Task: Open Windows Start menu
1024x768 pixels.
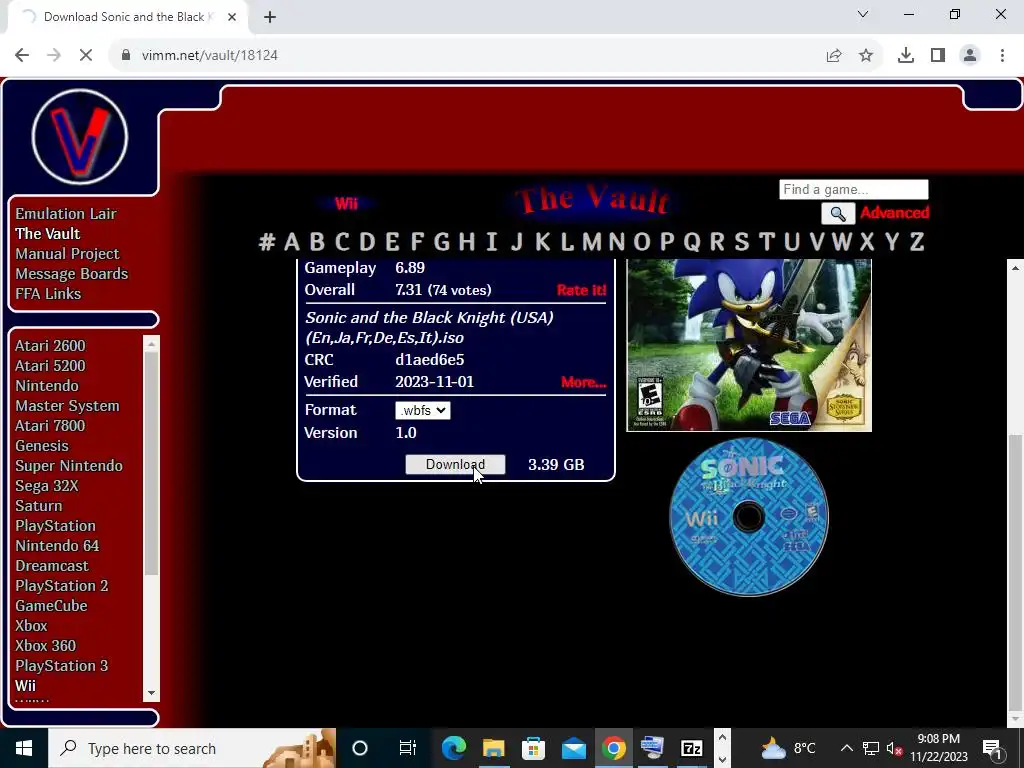Action: pos(24,748)
